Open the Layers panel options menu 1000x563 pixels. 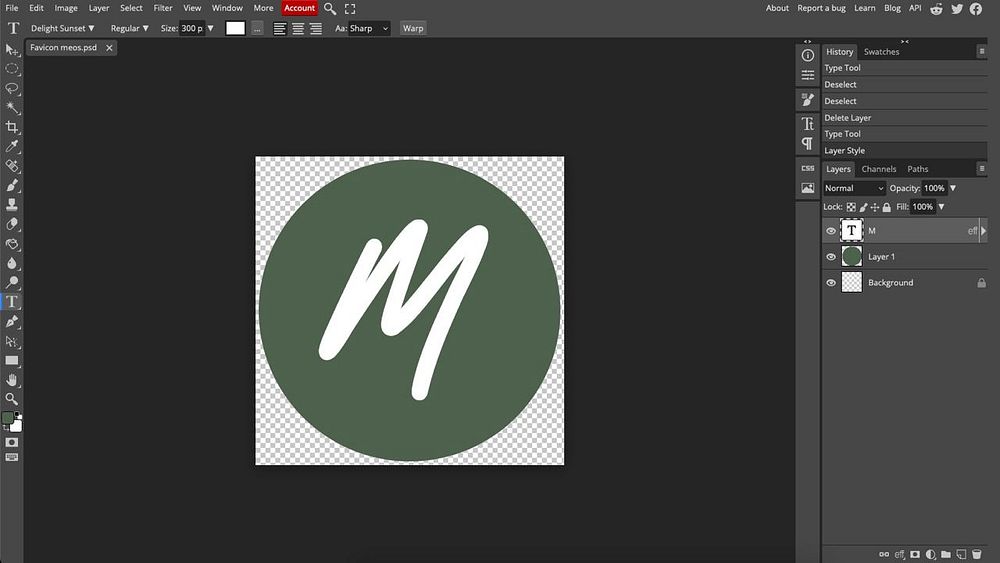coord(982,168)
